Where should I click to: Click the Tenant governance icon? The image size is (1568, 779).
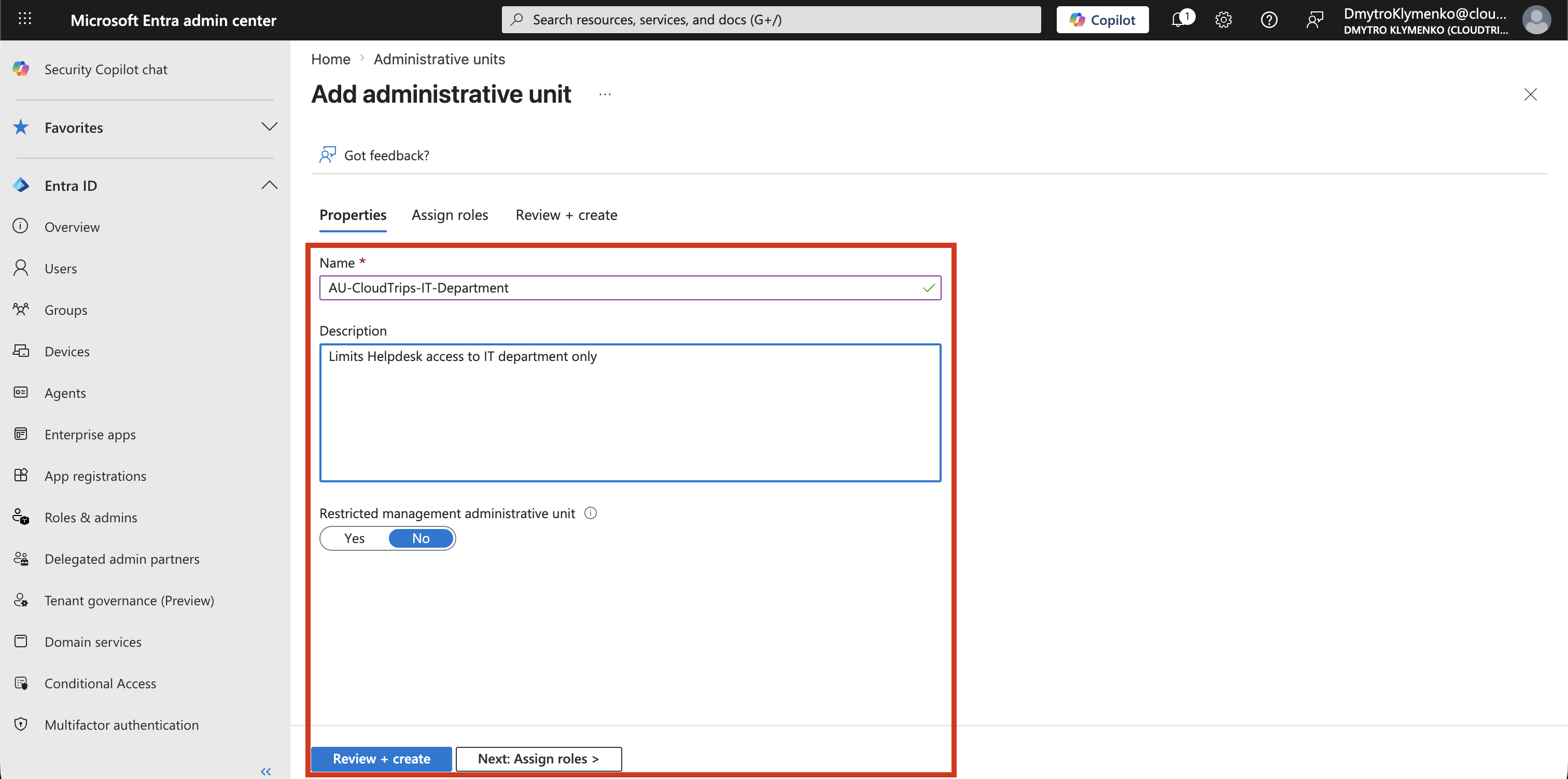coord(21,600)
